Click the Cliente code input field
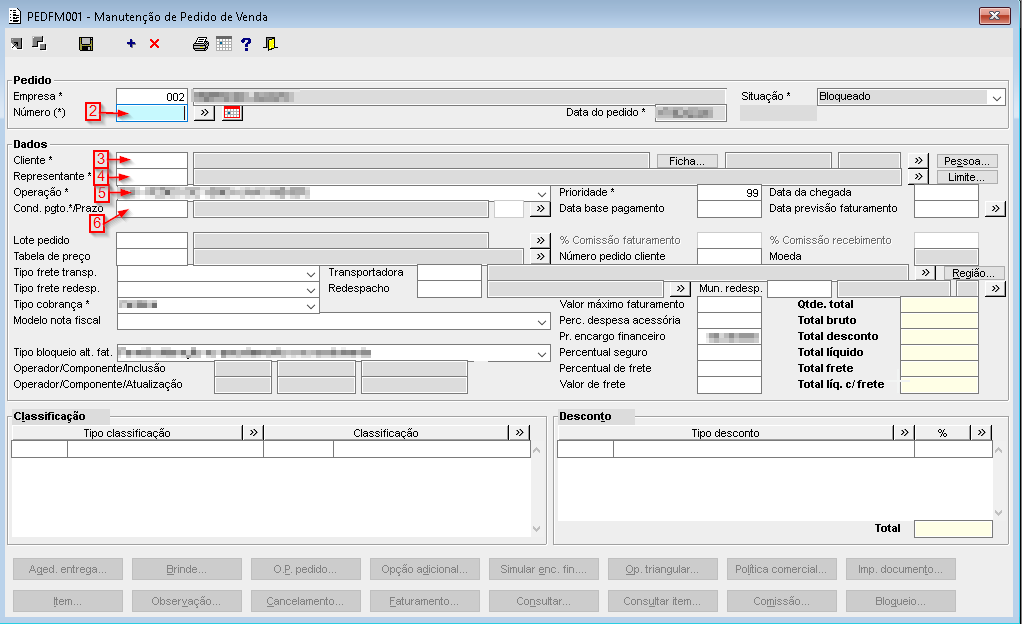1022x624 pixels. (x=152, y=160)
